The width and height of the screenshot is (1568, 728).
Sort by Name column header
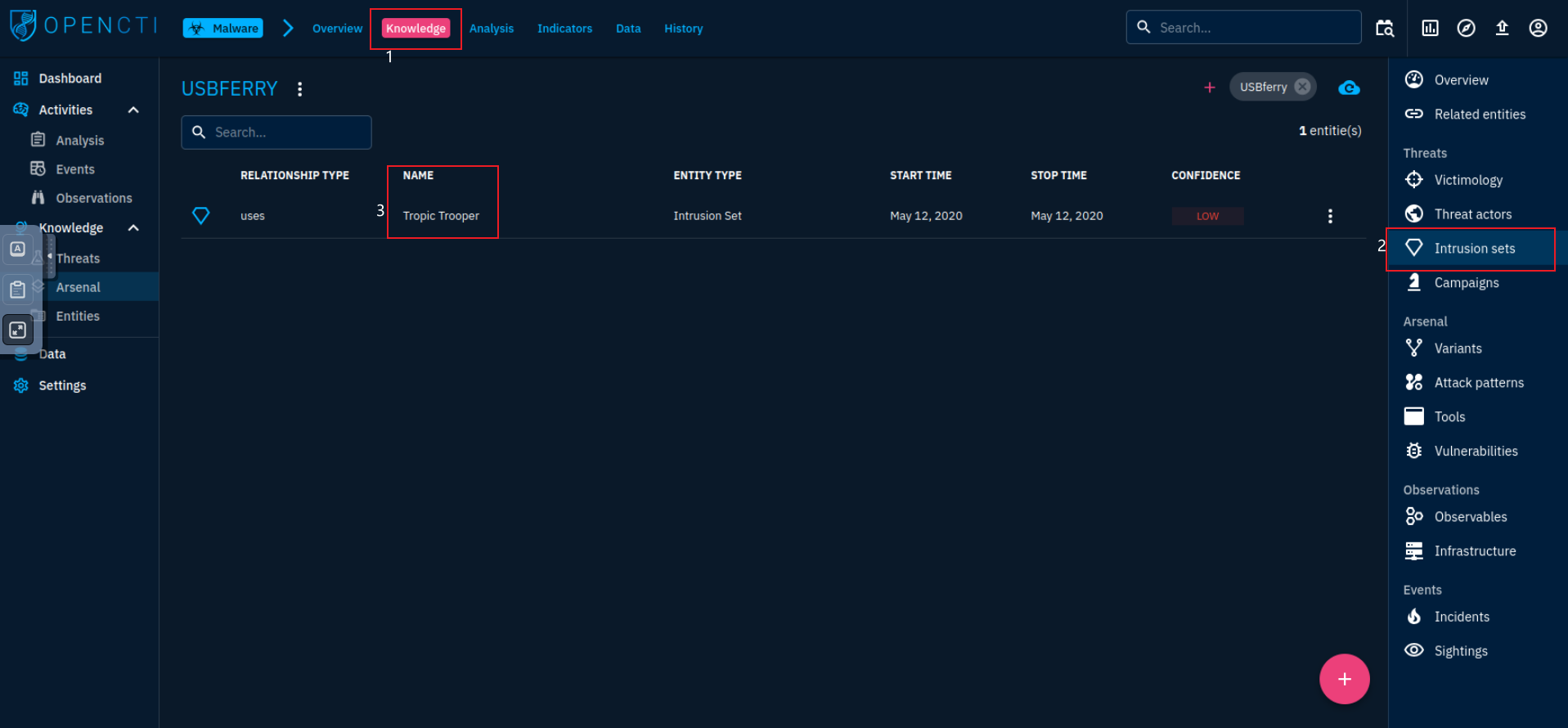tap(418, 175)
